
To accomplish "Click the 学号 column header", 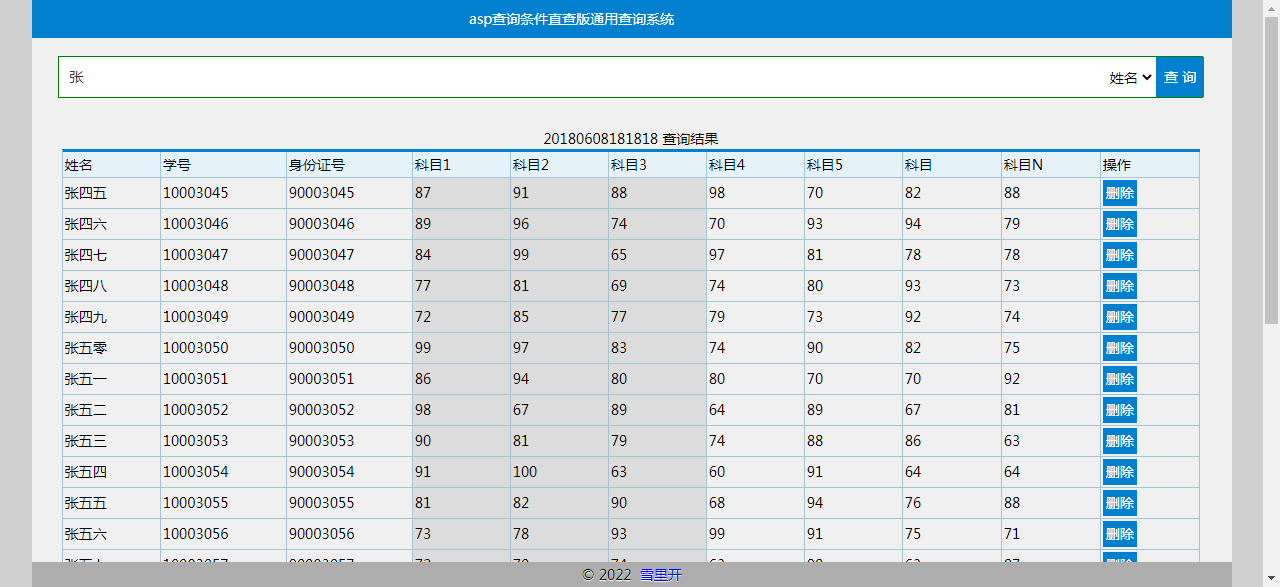I will tap(175, 164).
